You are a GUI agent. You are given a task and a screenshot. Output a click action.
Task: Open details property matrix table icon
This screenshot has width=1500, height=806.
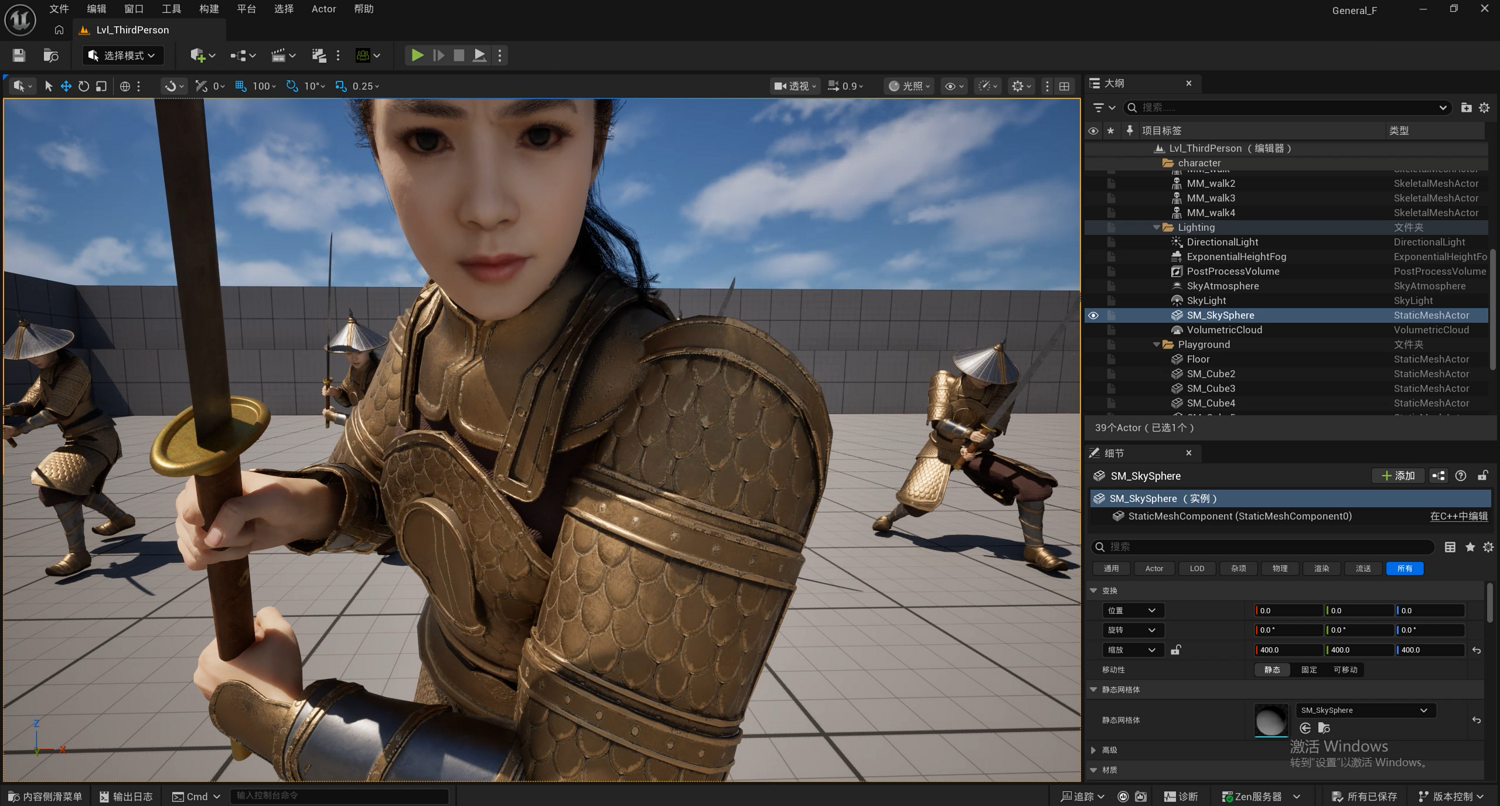(1450, 547)
